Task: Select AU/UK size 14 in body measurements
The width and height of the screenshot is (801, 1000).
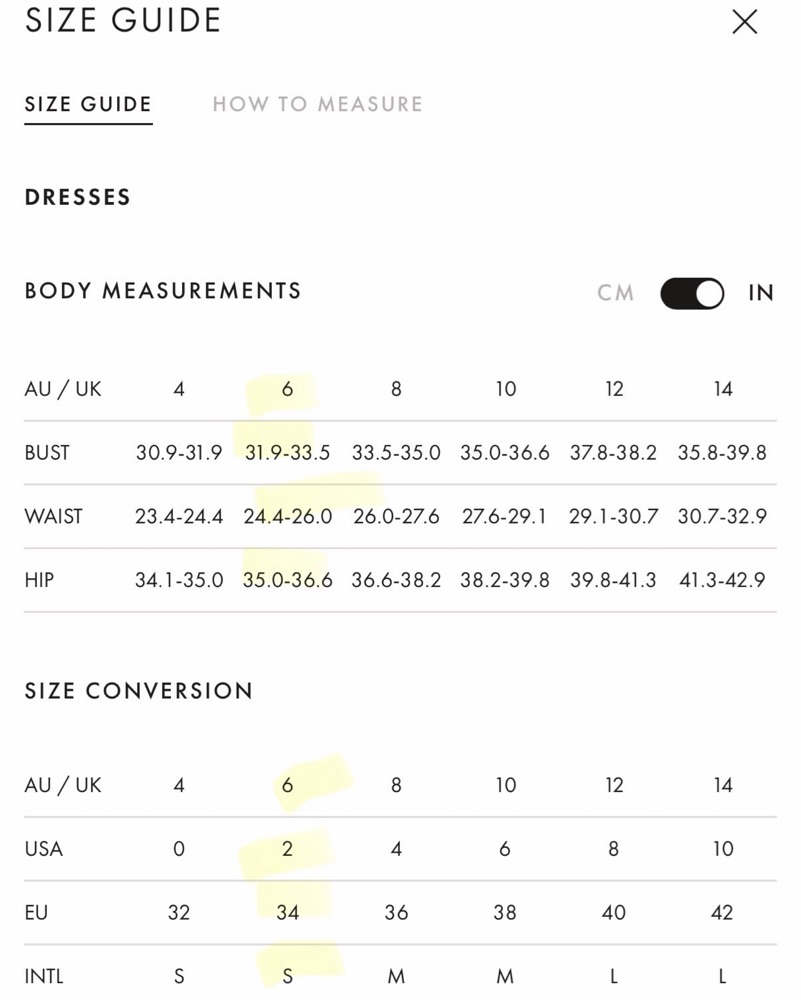Action: click(723, 388)
